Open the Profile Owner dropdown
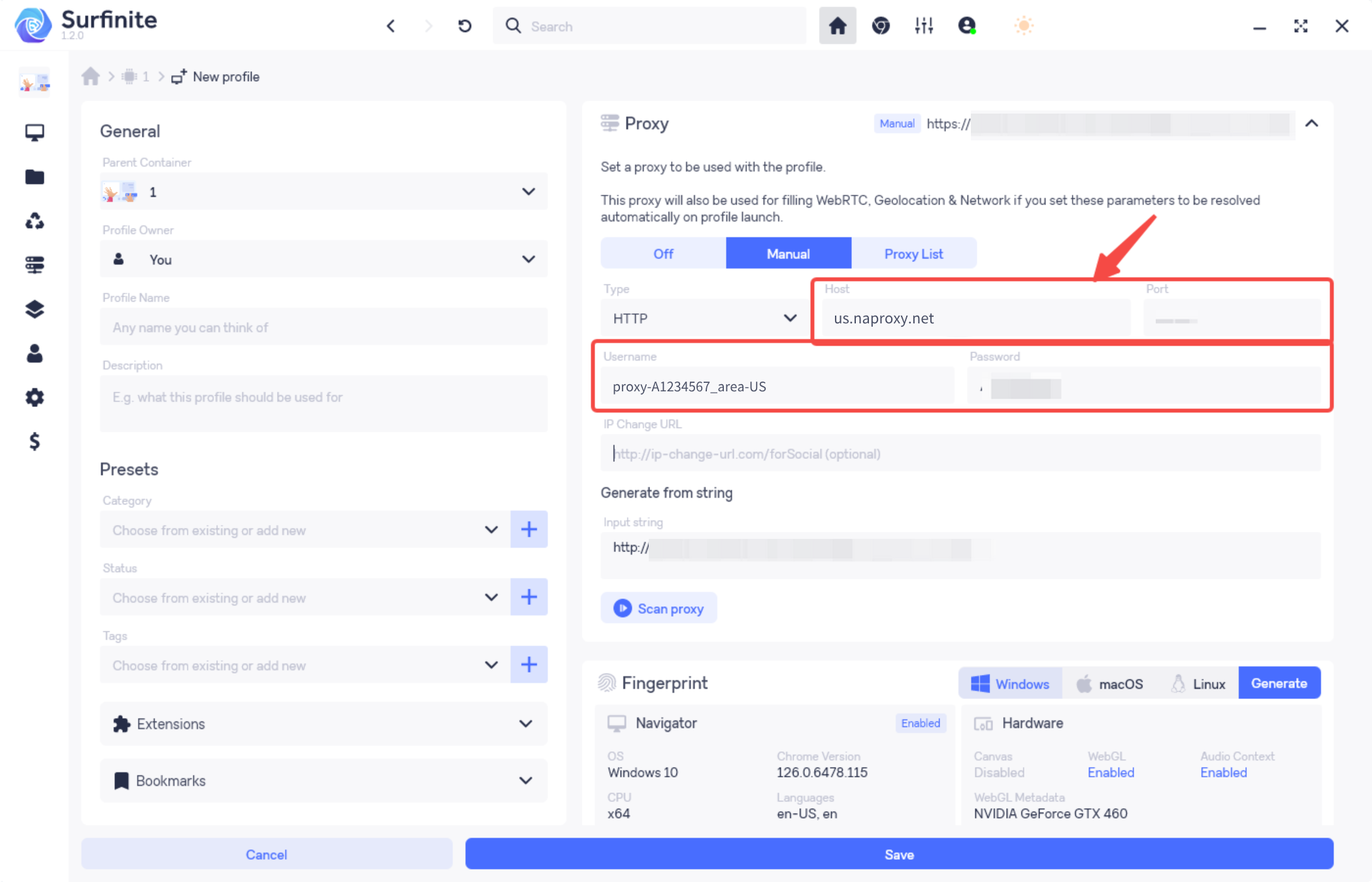Viewport: 1372px width, 882px height. pyautogui.click(x=323, y=259)
